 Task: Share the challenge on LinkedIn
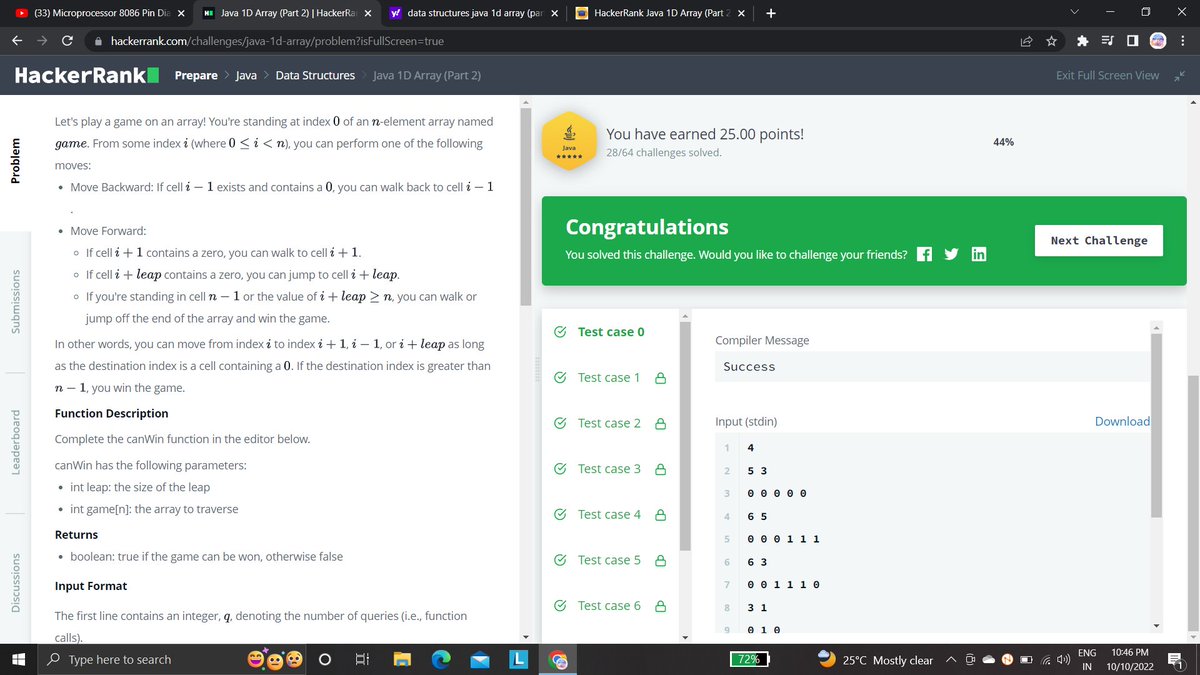click(979, 254)
